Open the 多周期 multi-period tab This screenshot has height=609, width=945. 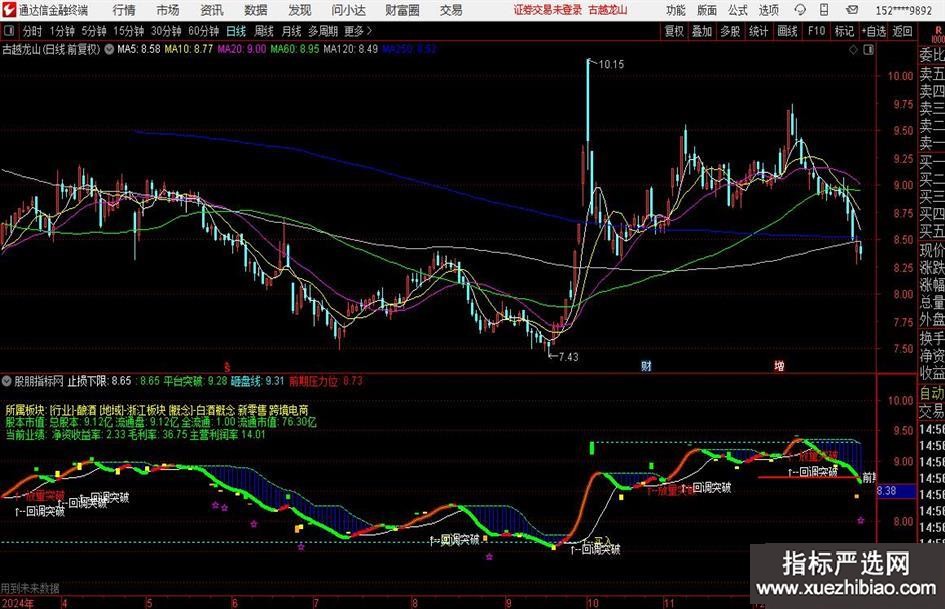[x=323, y=31]
